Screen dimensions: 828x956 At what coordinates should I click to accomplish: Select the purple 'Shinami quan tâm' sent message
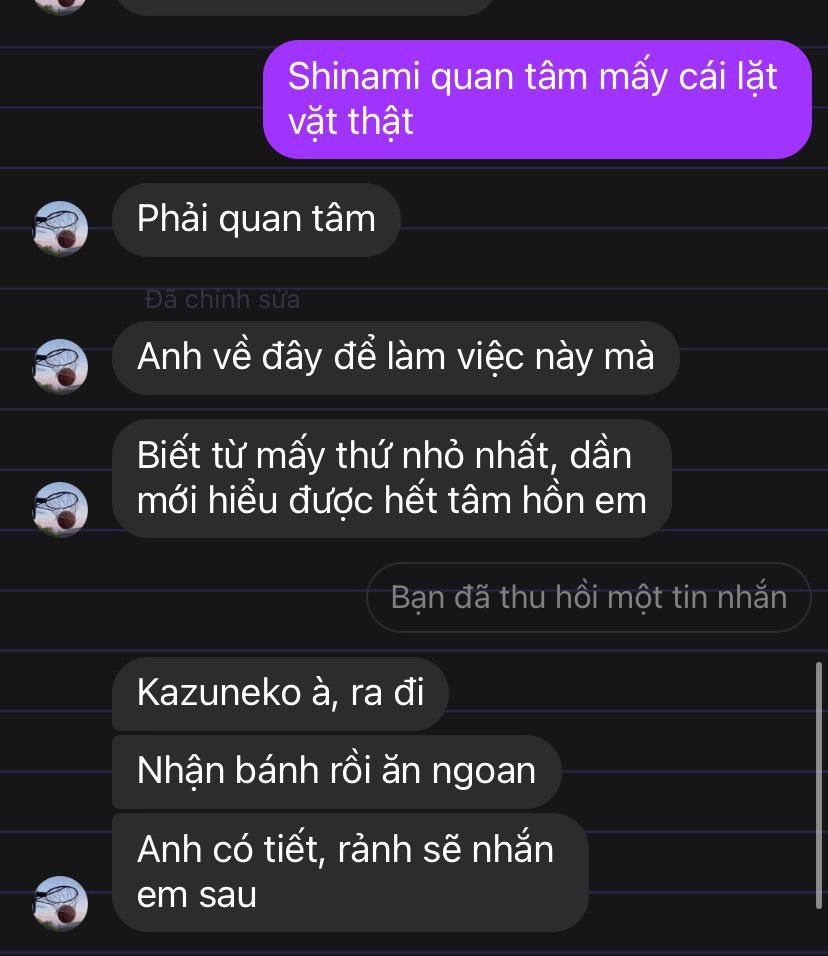tap(537, 99)
